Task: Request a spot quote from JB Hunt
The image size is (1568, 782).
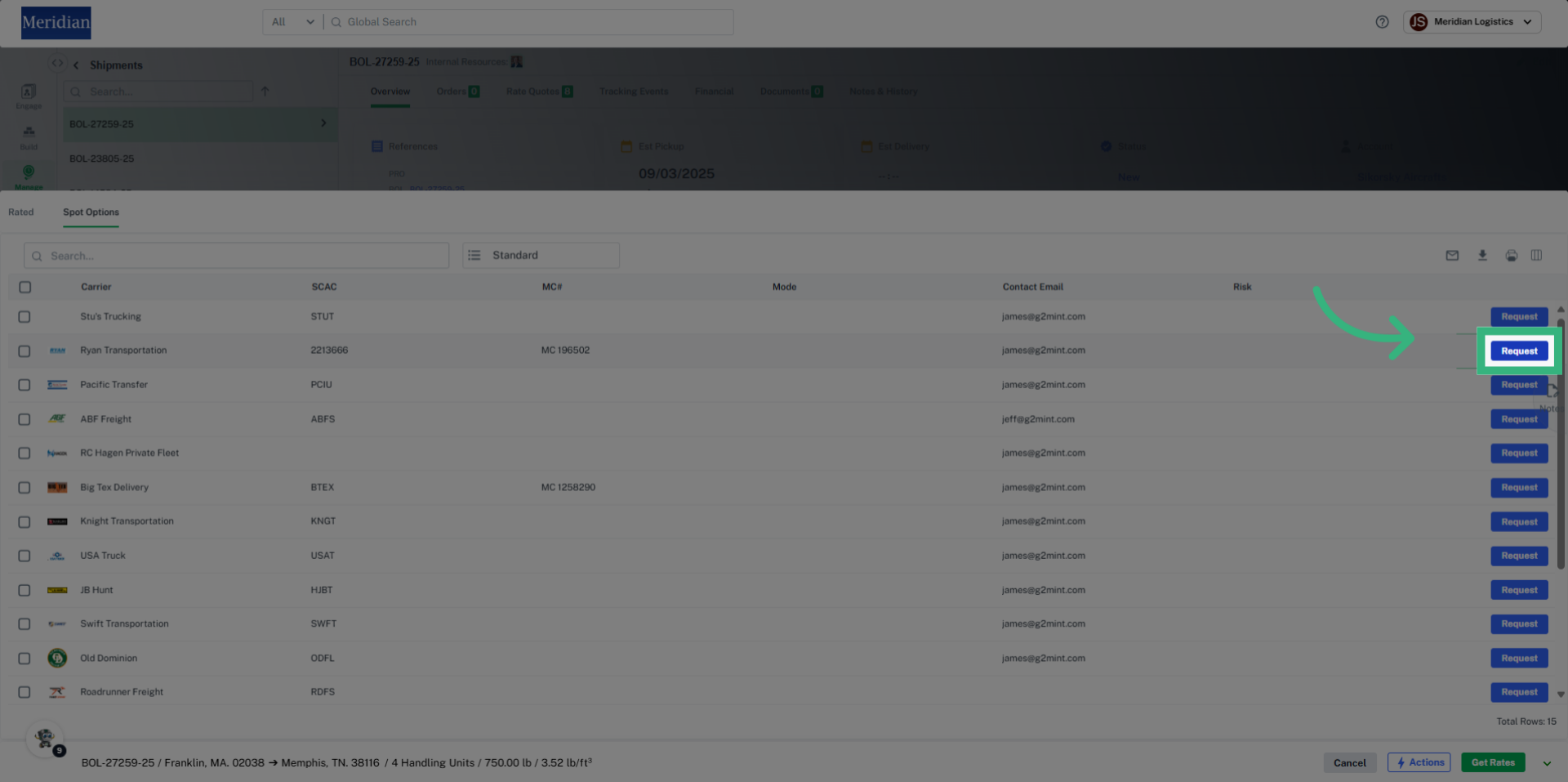Action: (1519, 590)
